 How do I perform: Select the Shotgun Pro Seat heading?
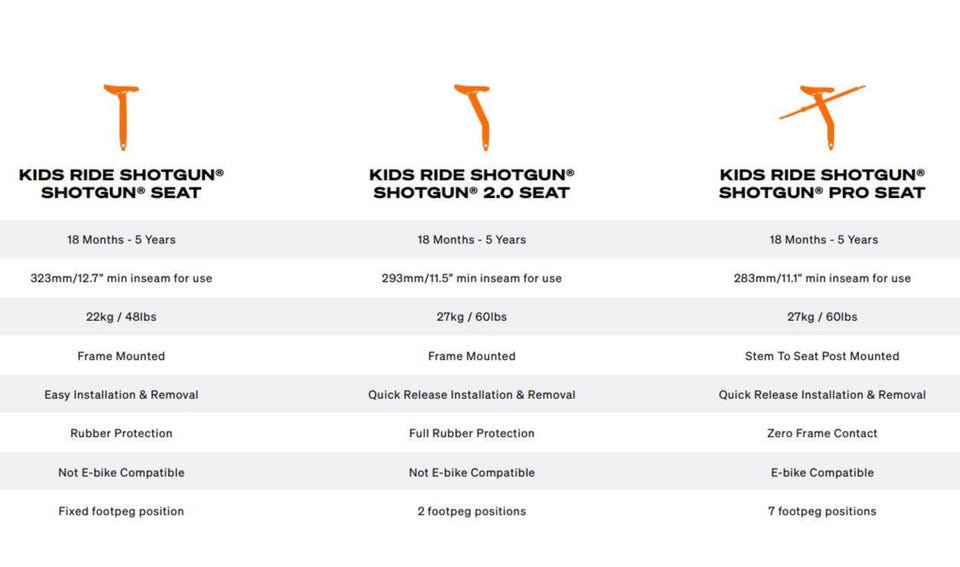pos(822,184)
